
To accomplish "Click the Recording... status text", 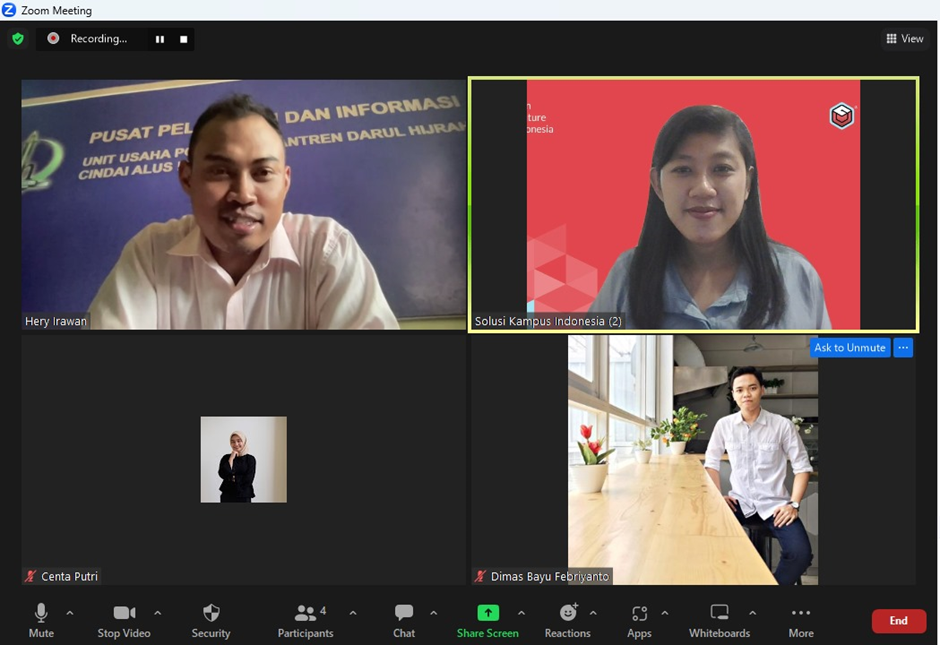I will (99, 38).
